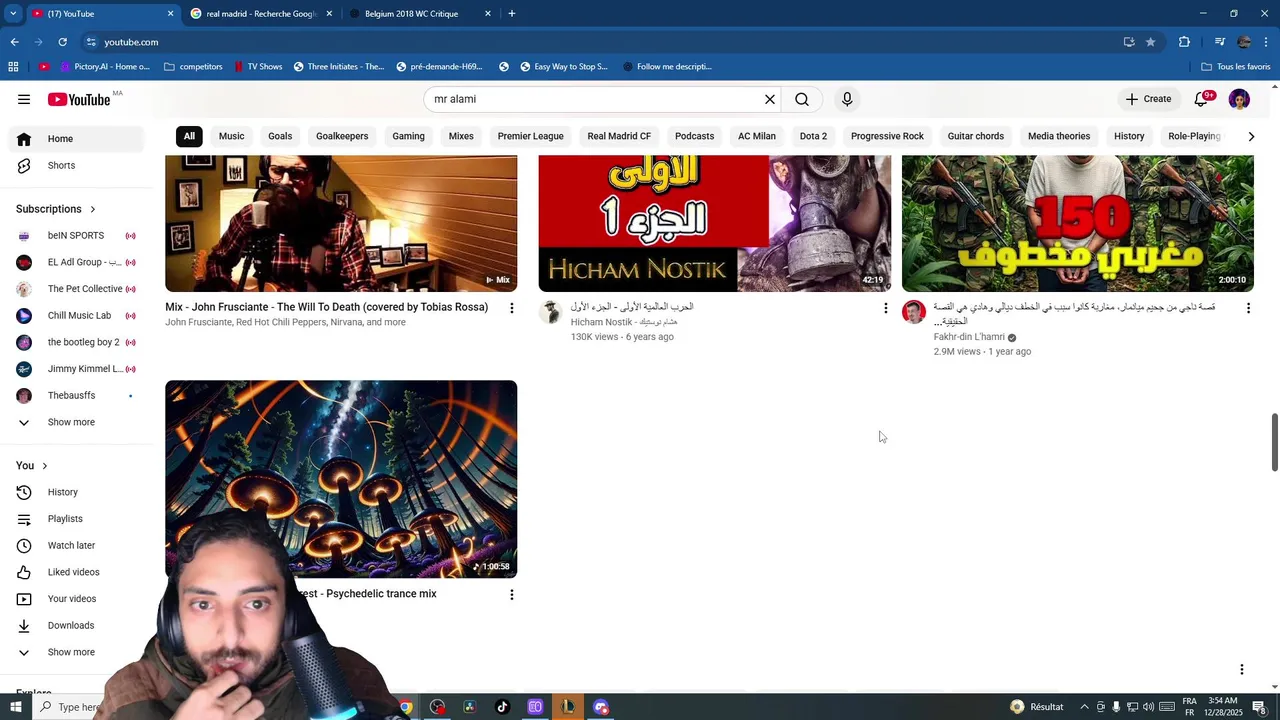Select the Media theories chip
This screenshot has width=1280, height=720.
[1059, 136]
